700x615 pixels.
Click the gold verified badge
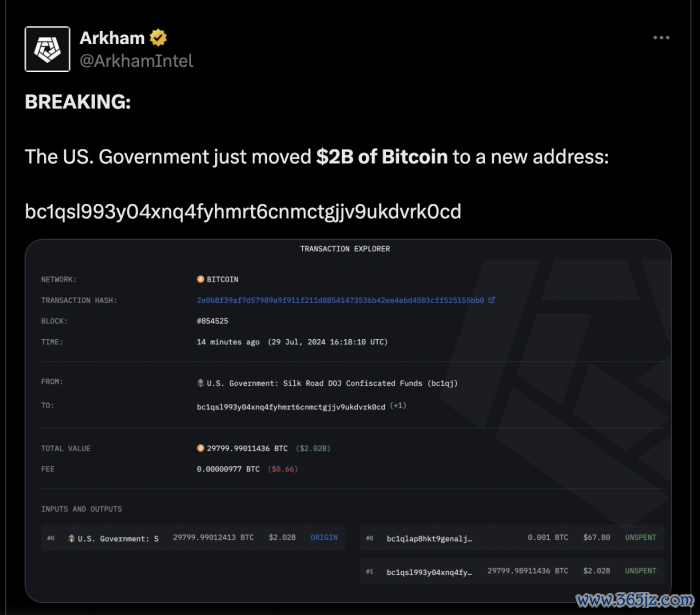pos(158,38)
